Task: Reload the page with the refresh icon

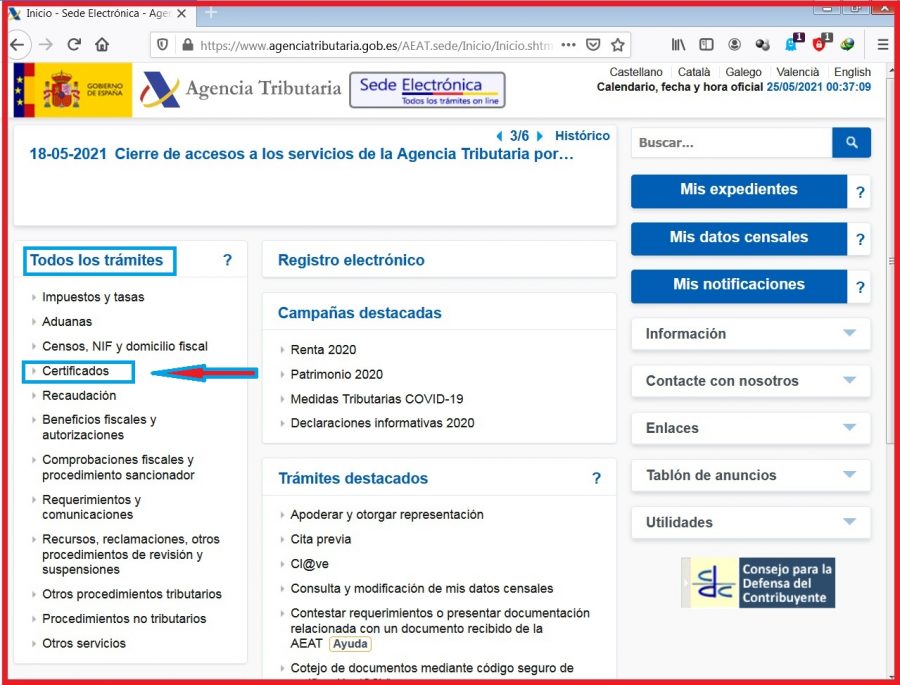Action: (x=73, y=45)
